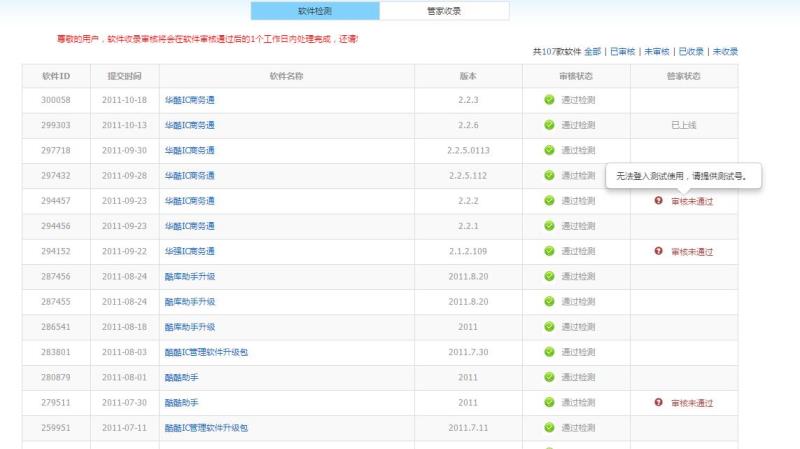This screenshot has height=449, width=800.
Task: Open 酷酷助手 link in row 279511
Action: click(x=181, y=403)
